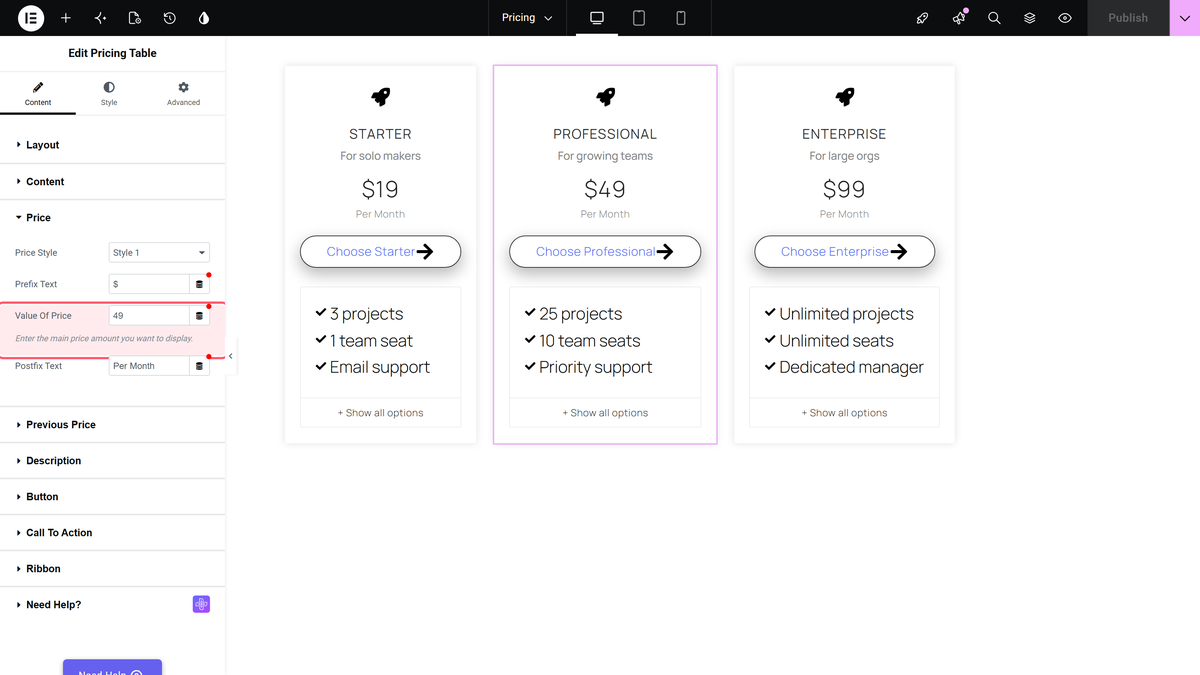This screenshot has height=675, width=1200.
Task: Switch to the Style tab
Action: click(109, 94)
